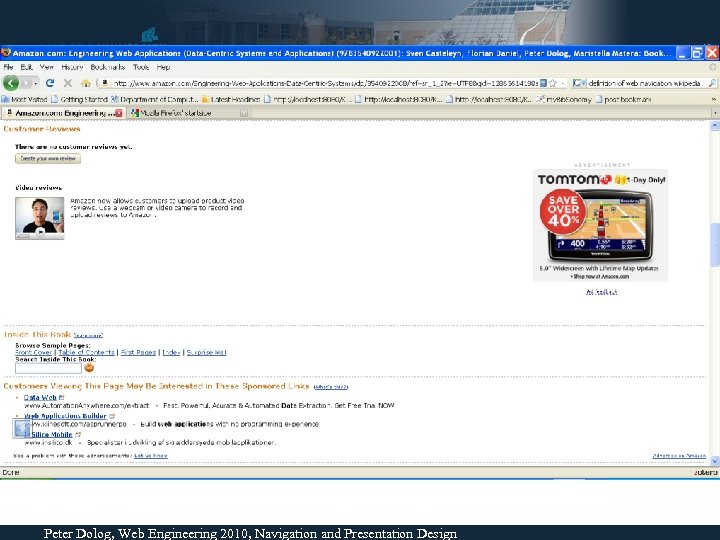
Task: Click the scrollbar up arrow
Action: [714, 125]
